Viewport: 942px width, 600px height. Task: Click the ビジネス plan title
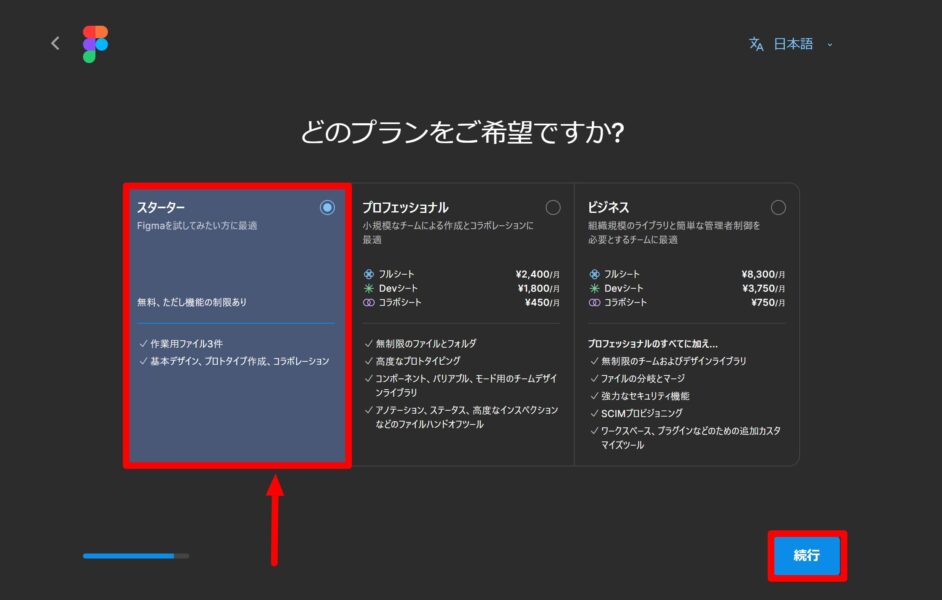click(x=609, y=208)
